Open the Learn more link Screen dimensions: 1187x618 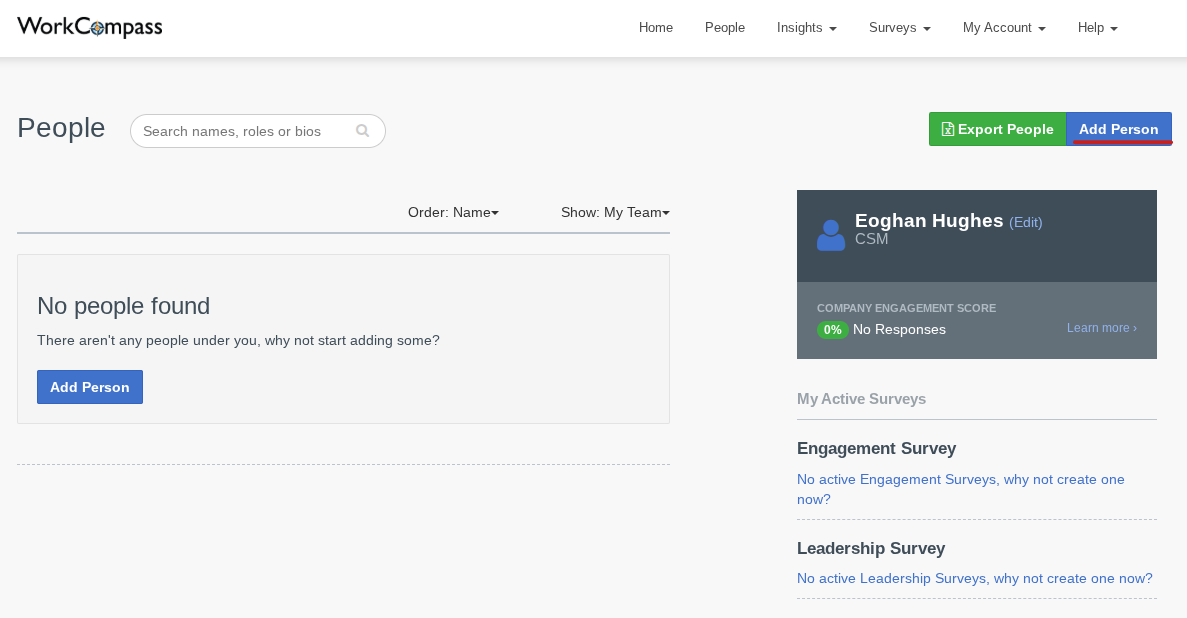1101,328
